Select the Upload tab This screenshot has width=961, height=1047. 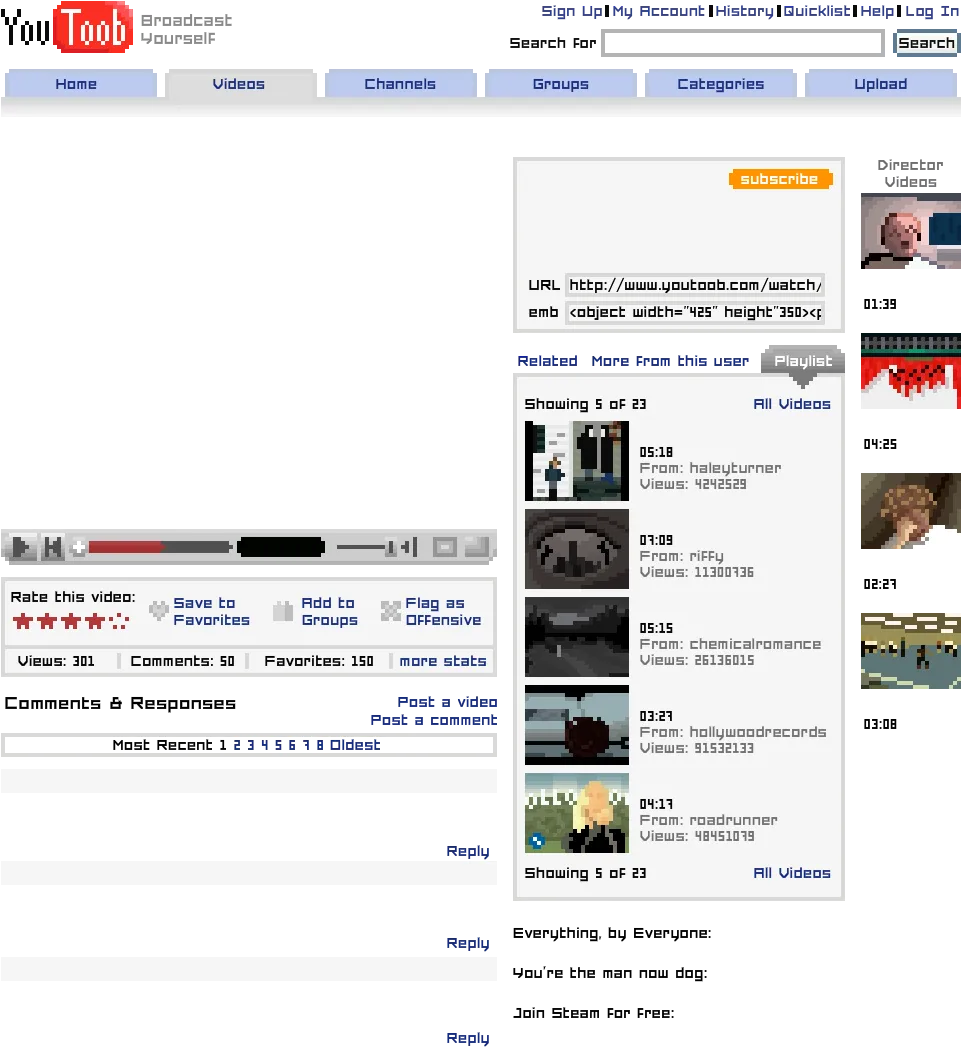coord(881,84)
